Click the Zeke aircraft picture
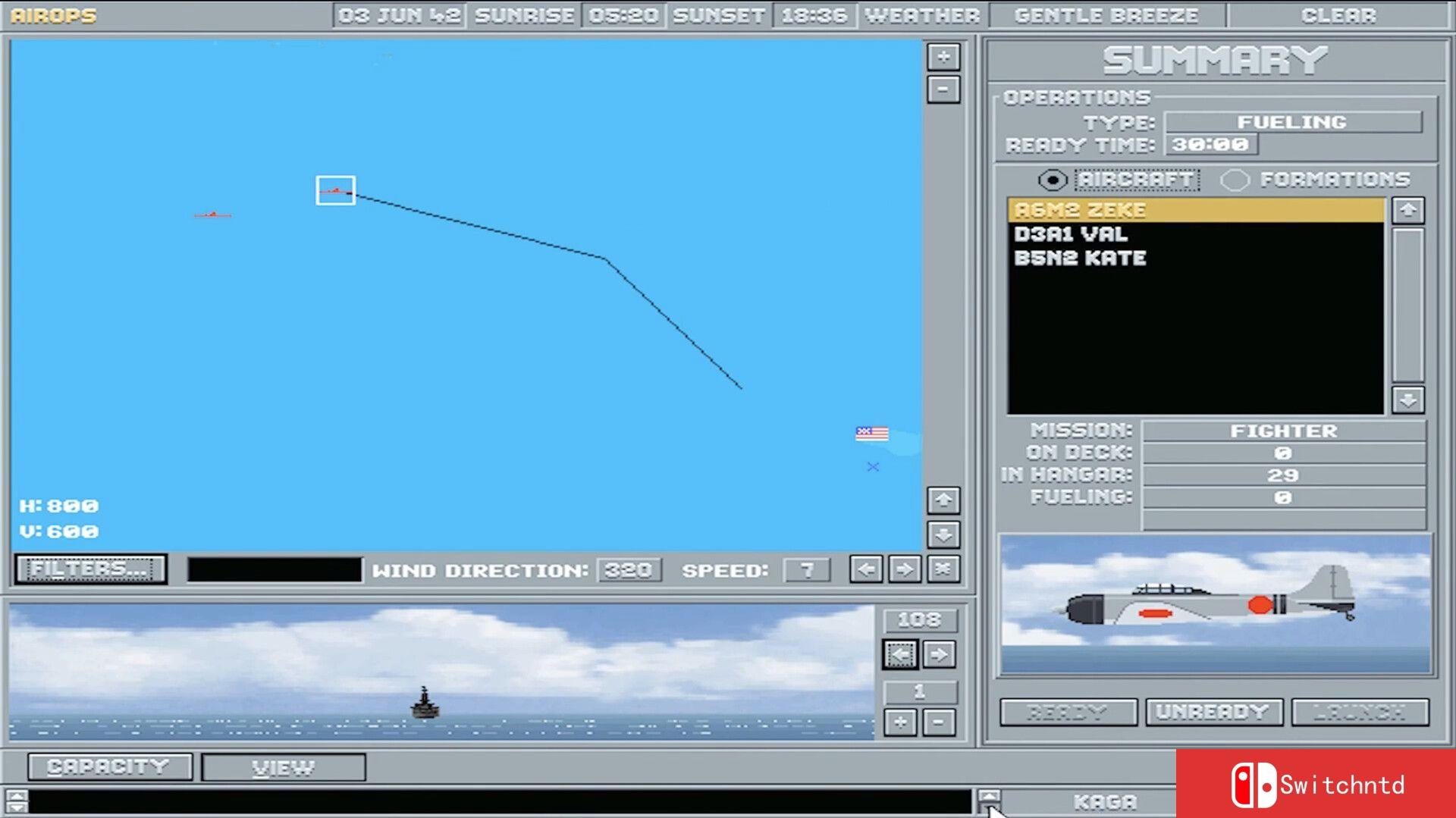The image size is (1456, 818). tap(1216, 604)
